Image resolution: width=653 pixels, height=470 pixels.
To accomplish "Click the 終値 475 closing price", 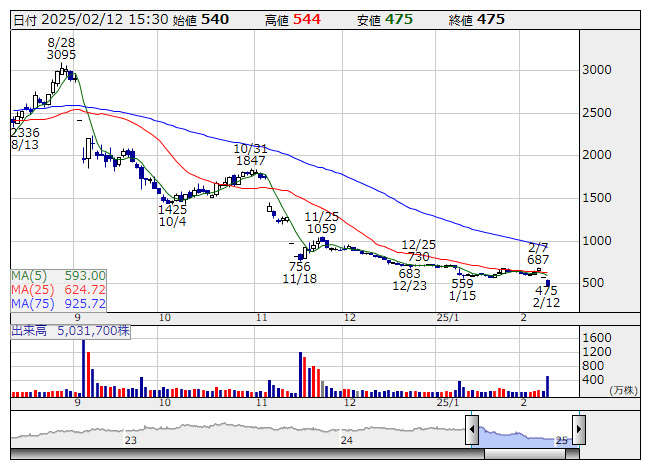I will 477,20.
